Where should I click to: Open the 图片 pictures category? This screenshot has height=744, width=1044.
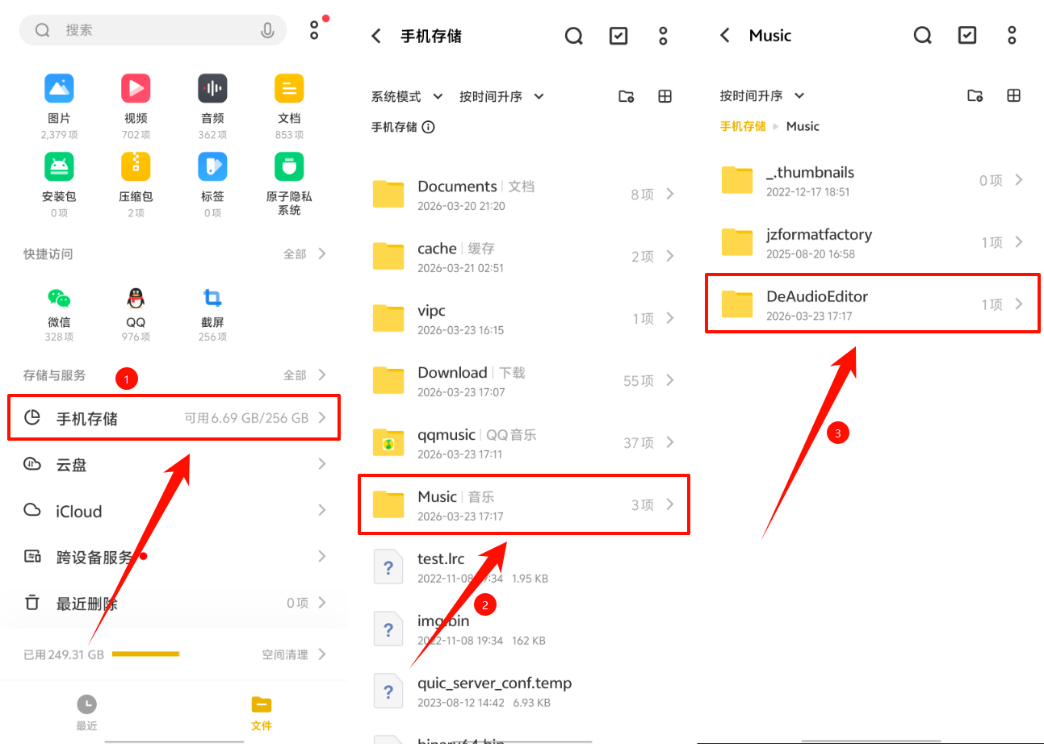point(59,106)
